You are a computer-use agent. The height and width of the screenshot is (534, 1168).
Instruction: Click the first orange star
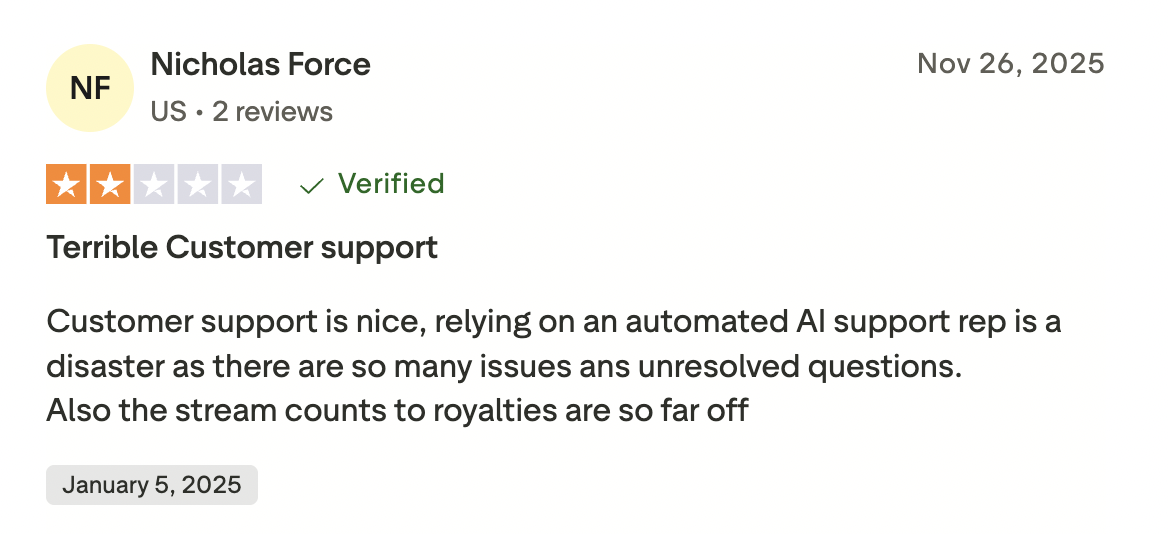click(67, 185)
